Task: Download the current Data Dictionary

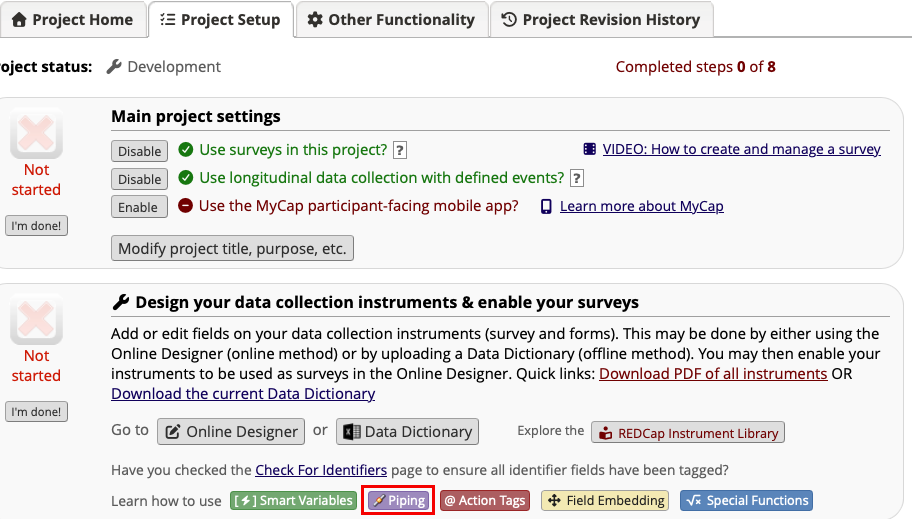Action: click(243, 393)
